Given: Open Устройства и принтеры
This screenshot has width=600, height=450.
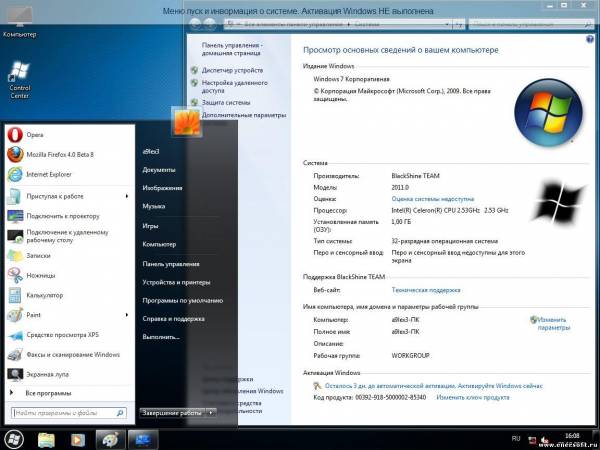Looking at the screenshot, I should tap(176, 282).
